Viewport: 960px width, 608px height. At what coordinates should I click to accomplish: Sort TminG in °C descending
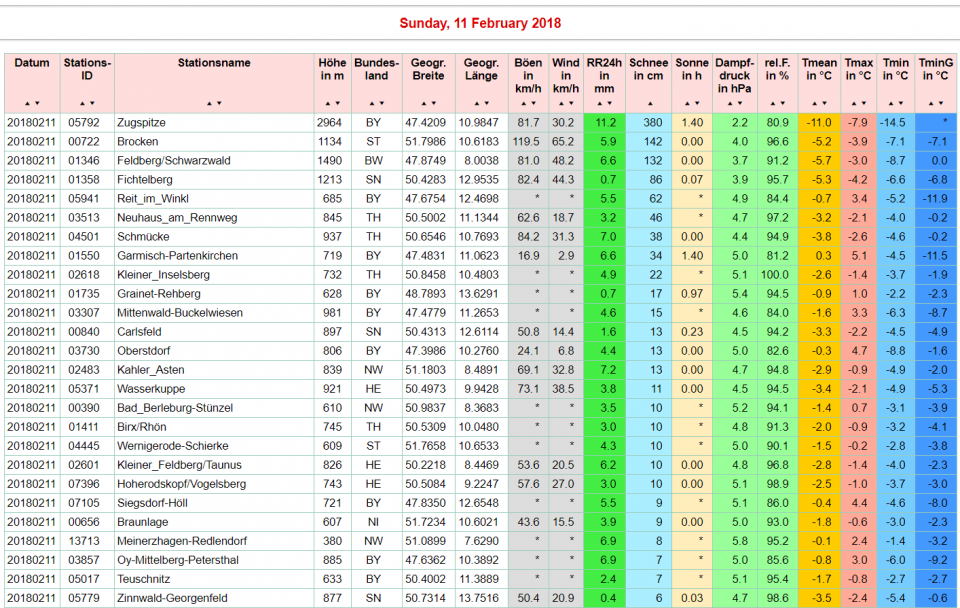tap(941, 103)
